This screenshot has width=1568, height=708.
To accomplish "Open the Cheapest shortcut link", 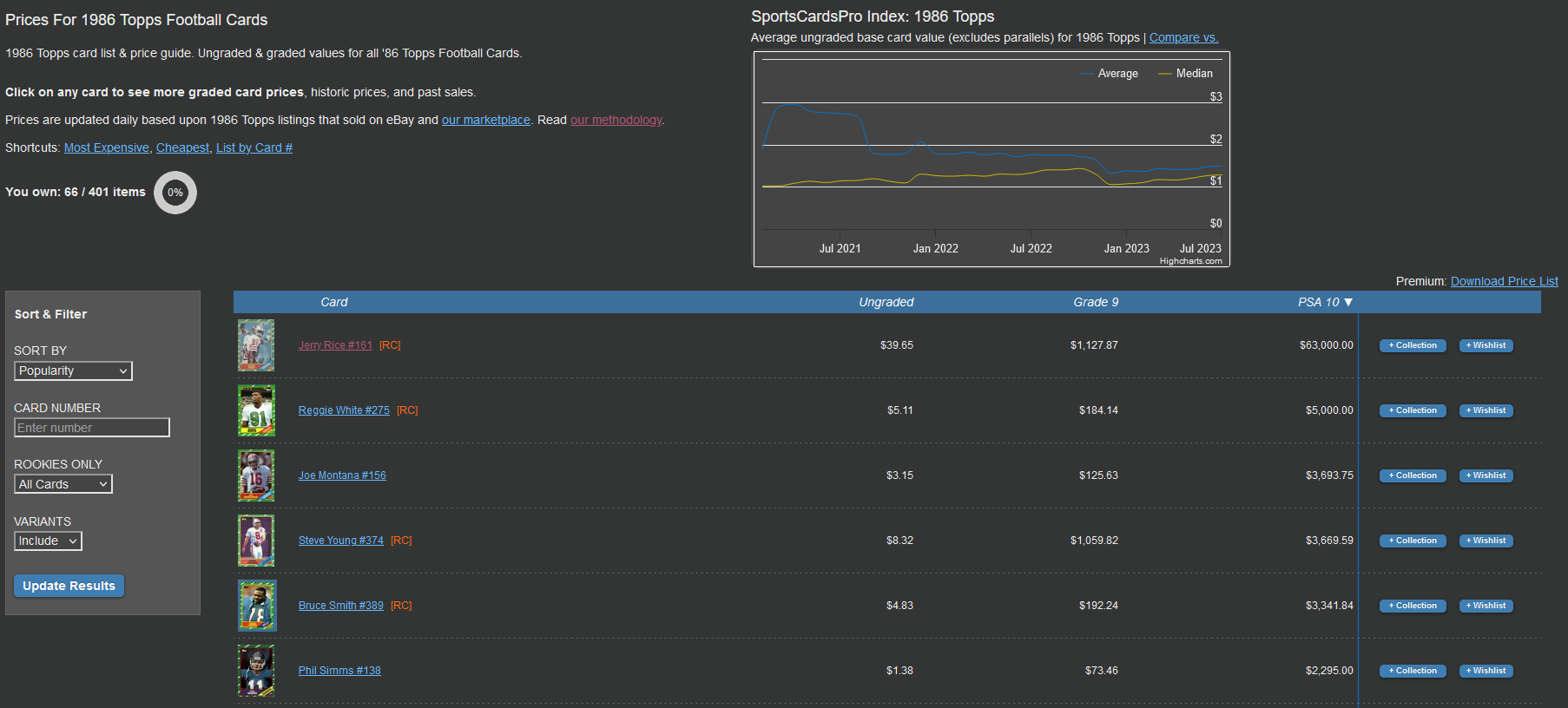I will pyautogui.click(x=182, y=147).
